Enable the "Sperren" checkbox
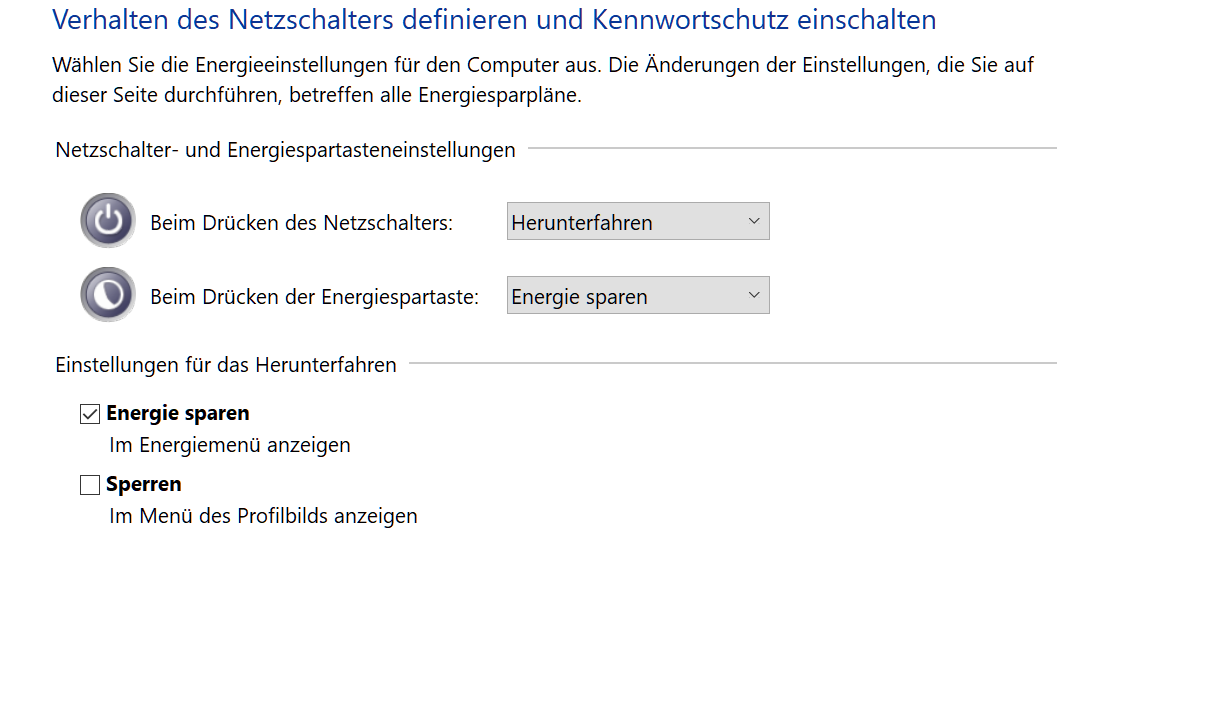Viewport: 1230px width, 703px height. [x=90, y=485]
